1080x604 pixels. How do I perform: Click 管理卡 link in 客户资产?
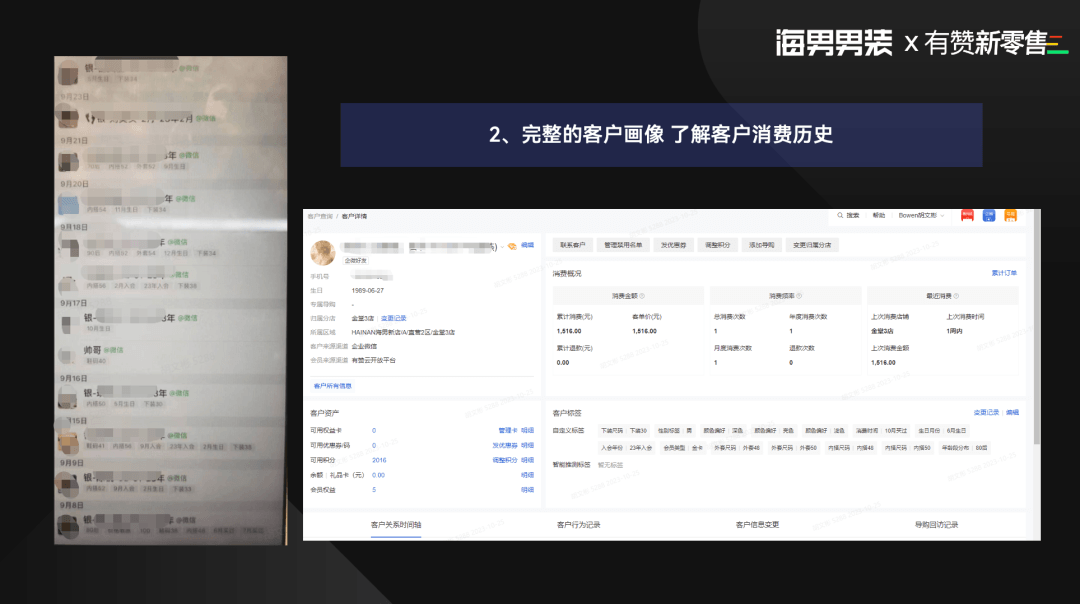pyautogui.click(x=507, y=430)
